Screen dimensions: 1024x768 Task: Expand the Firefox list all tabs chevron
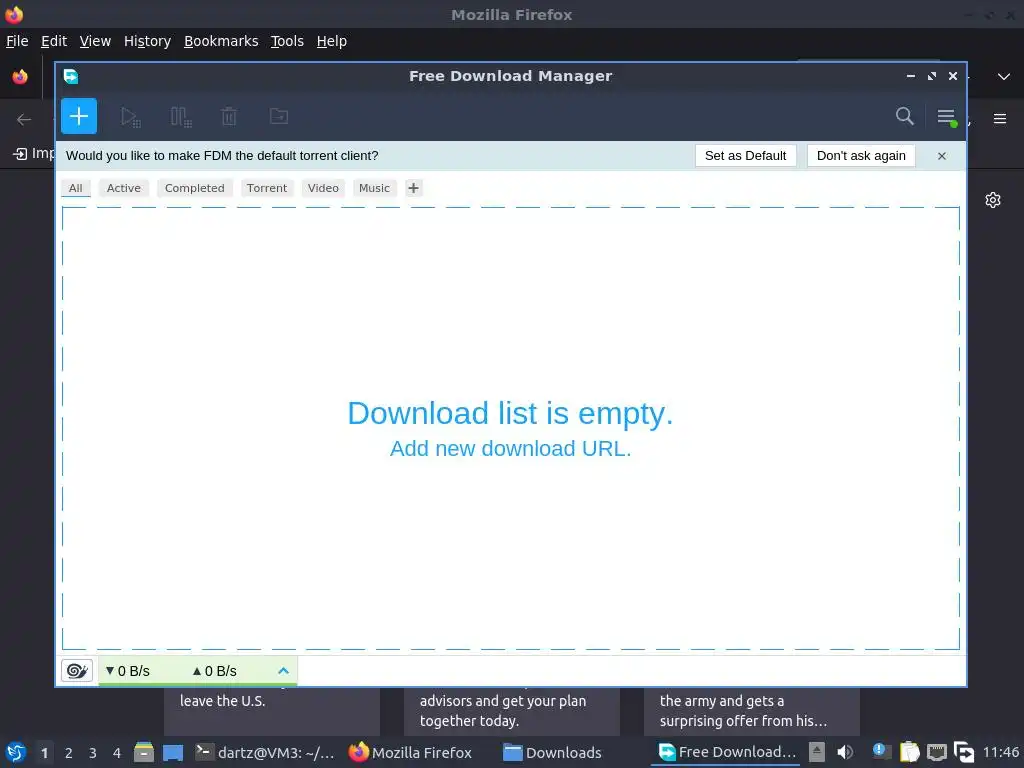coord(1004,77)
